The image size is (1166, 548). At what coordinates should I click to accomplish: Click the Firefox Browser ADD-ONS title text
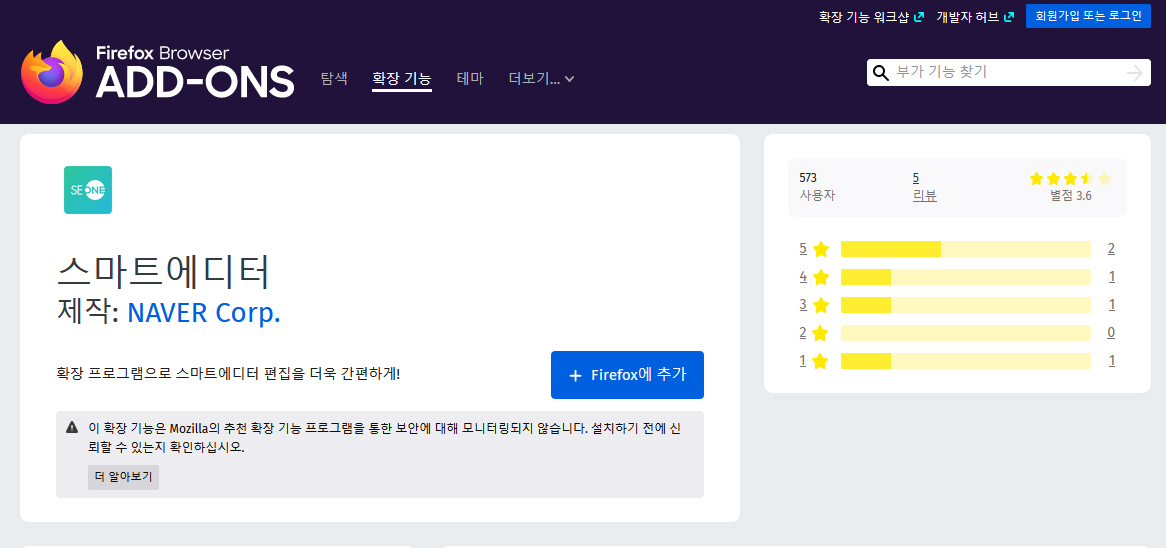coord(195,72)
